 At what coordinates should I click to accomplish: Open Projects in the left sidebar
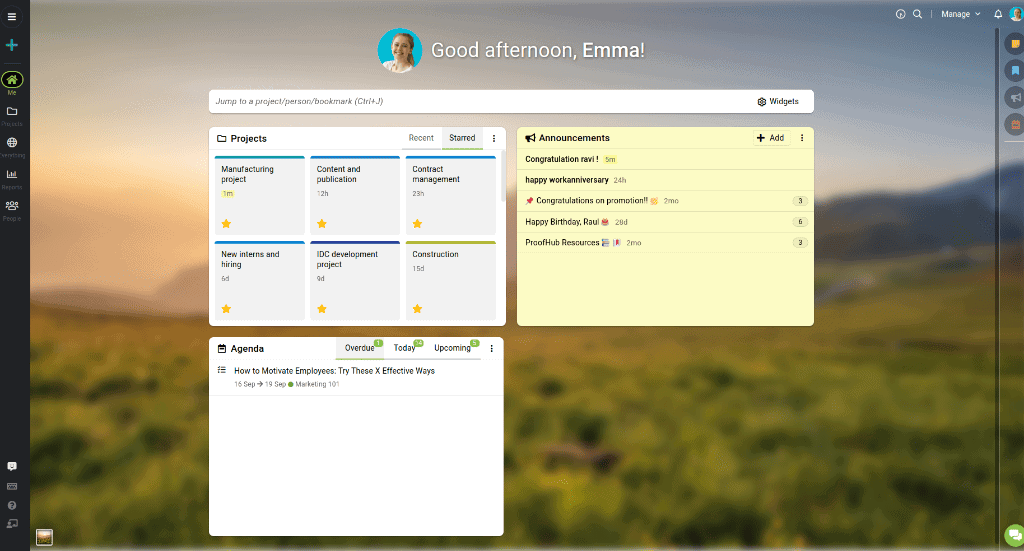(x=12, y=112)
